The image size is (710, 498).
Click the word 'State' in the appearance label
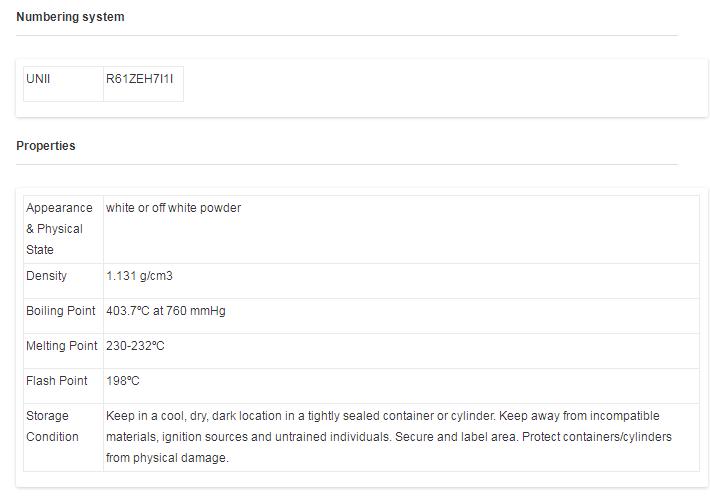pyautogui.click(x=40, y=249)
